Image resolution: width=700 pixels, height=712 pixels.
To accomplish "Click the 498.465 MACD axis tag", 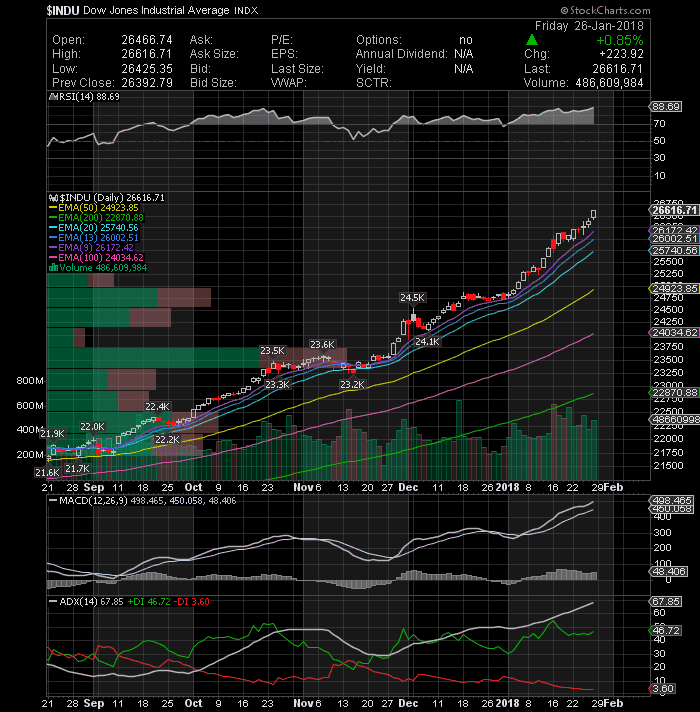I will 672,500.
